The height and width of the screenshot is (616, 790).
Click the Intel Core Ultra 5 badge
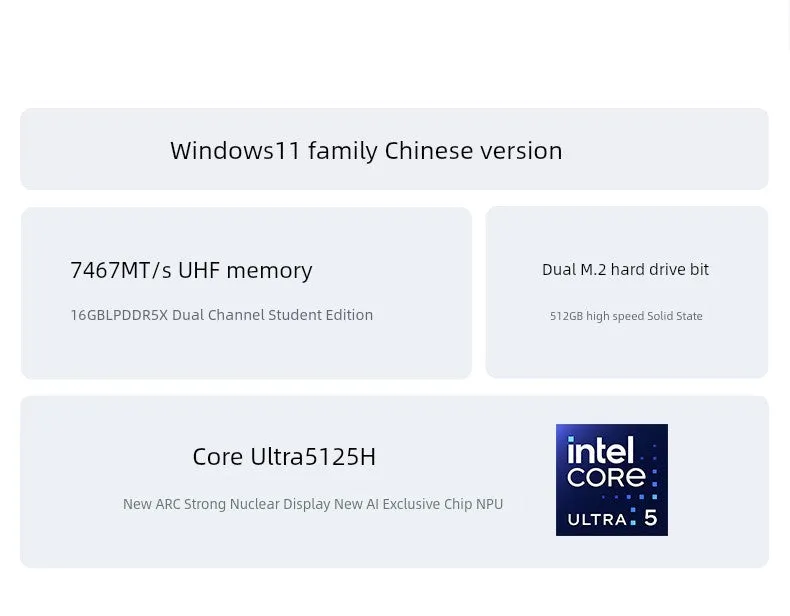click(612, 480)
